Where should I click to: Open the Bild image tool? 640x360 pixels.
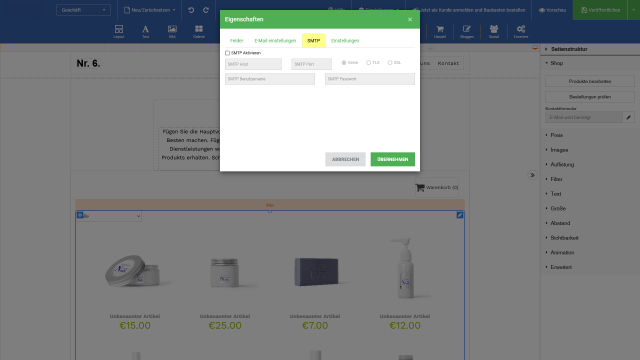point(172,31)
